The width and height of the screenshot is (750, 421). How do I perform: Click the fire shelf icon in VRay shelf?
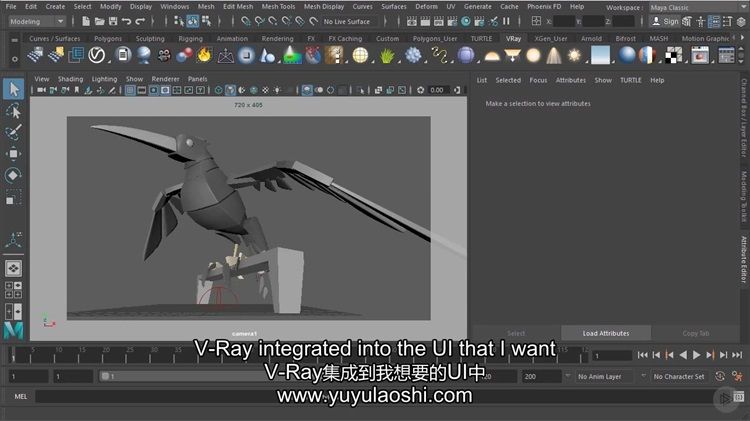click(205, 55)
